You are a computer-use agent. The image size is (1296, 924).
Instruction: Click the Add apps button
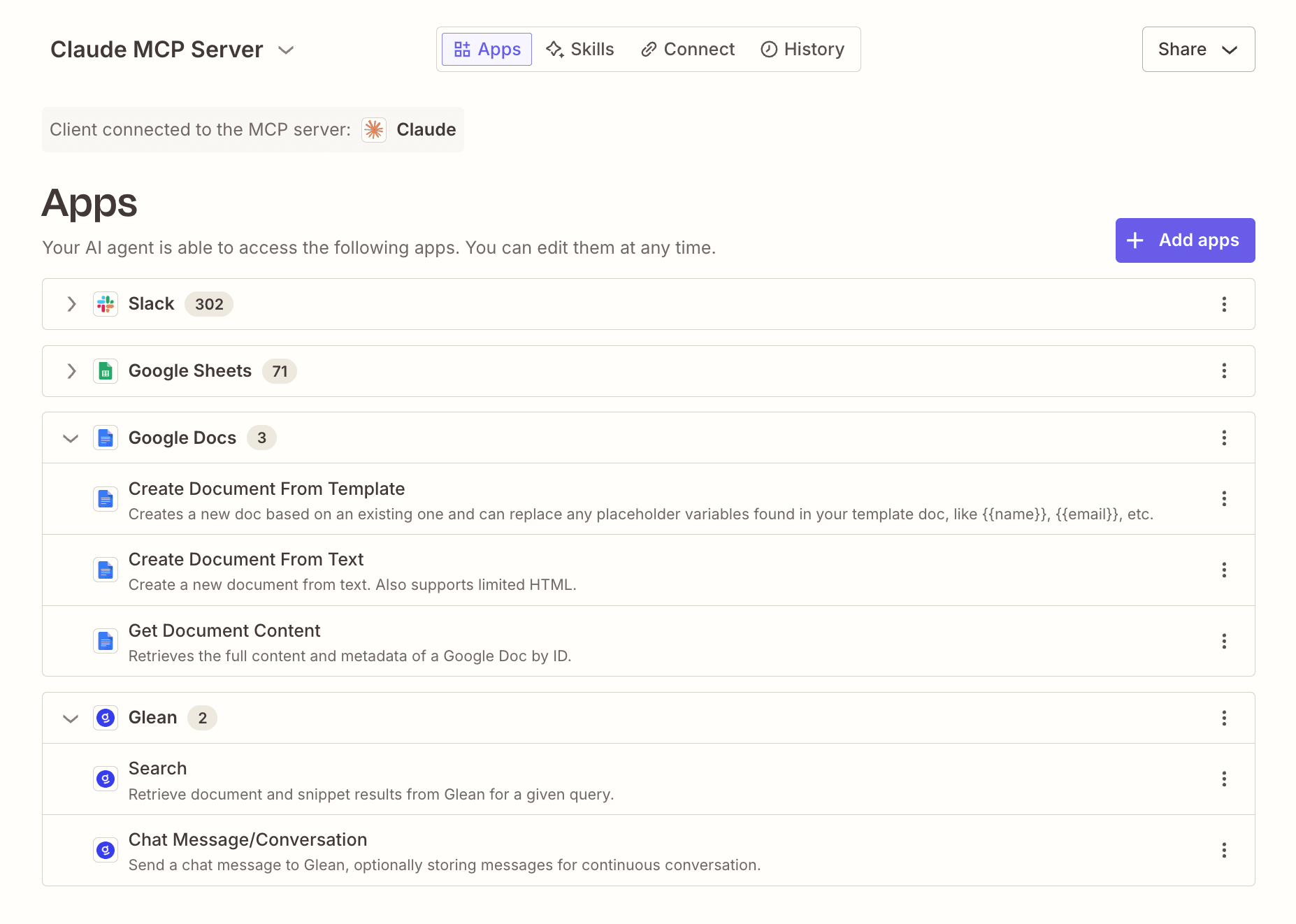click(1185, 240)
